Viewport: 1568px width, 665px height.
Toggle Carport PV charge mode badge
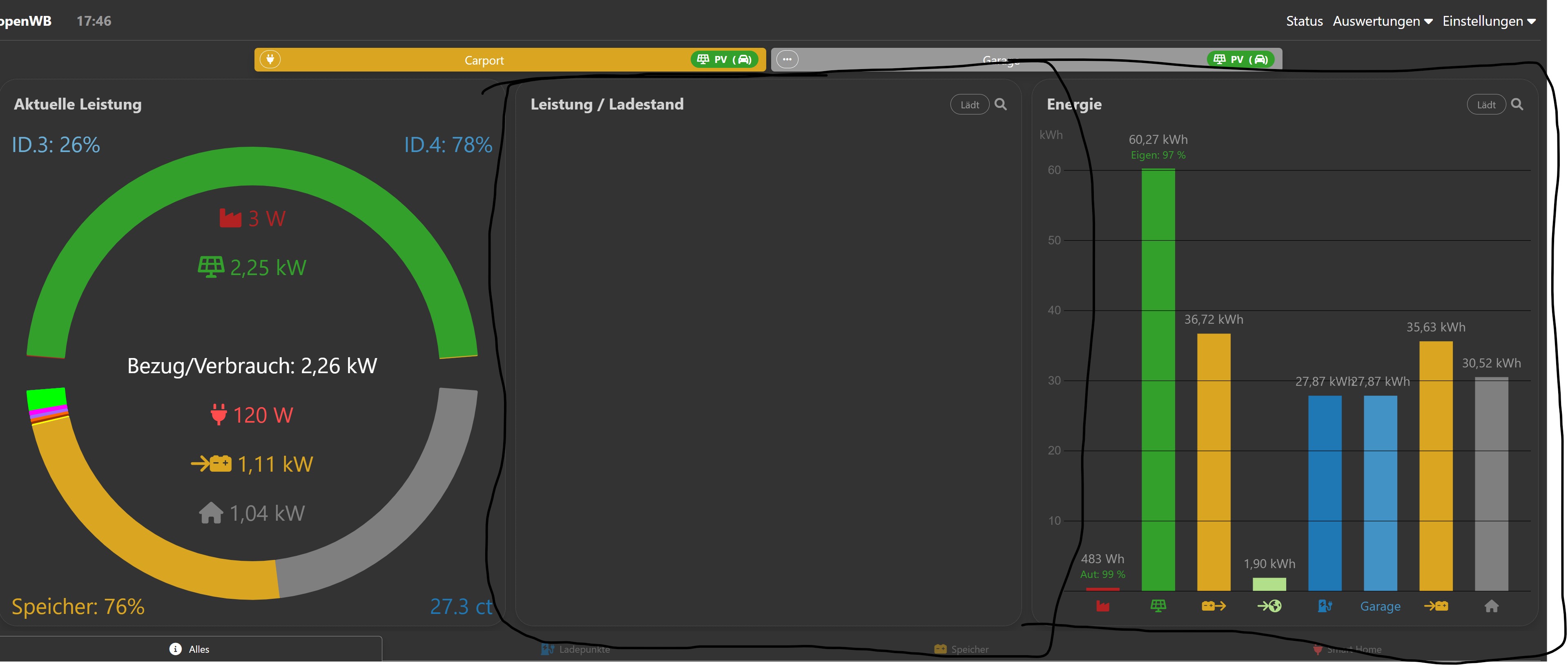coord(724,59)
